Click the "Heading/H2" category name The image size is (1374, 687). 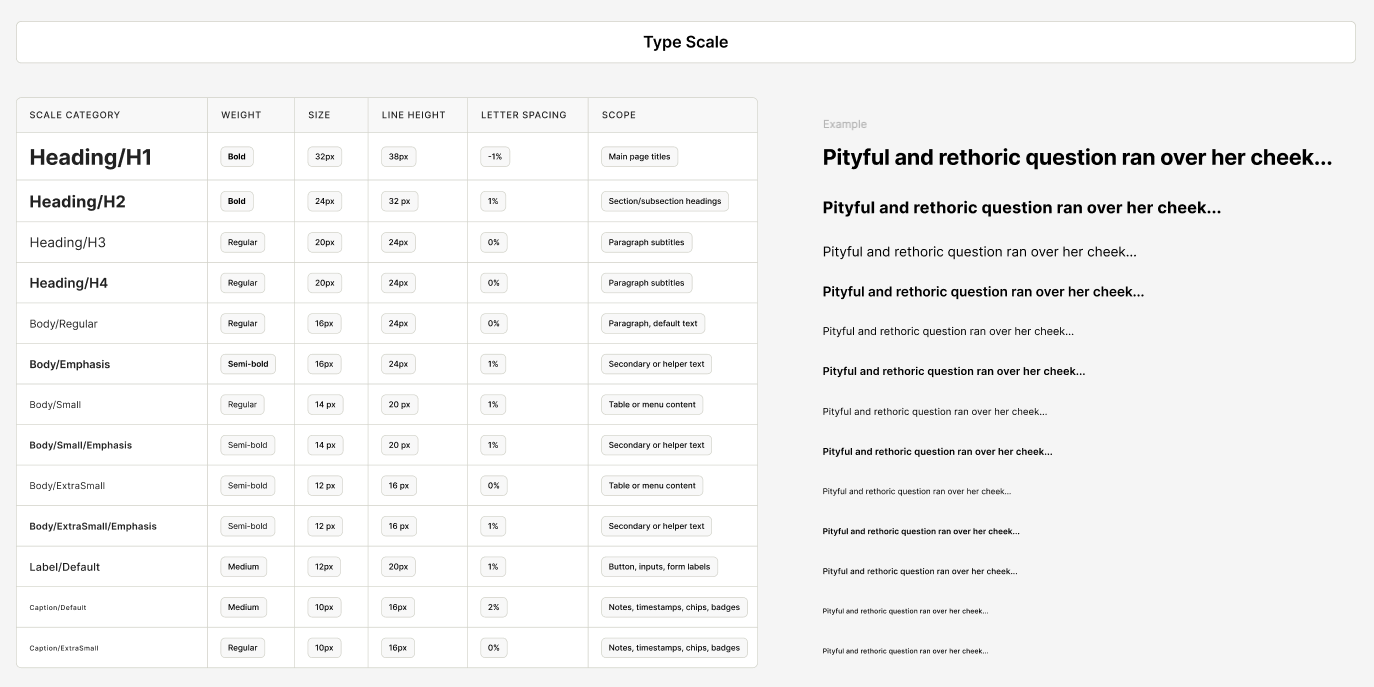pyautogui.click(x=78, y=201)
